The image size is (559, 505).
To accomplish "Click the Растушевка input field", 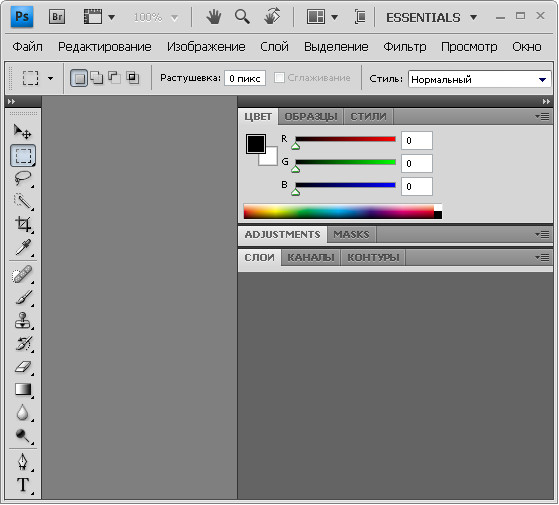I will pos(245,78).
